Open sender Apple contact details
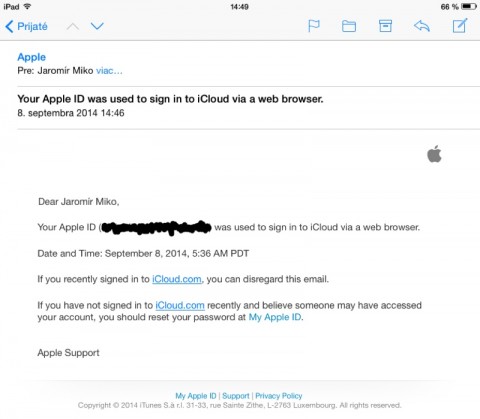480x419 pixels. (32, 57)
